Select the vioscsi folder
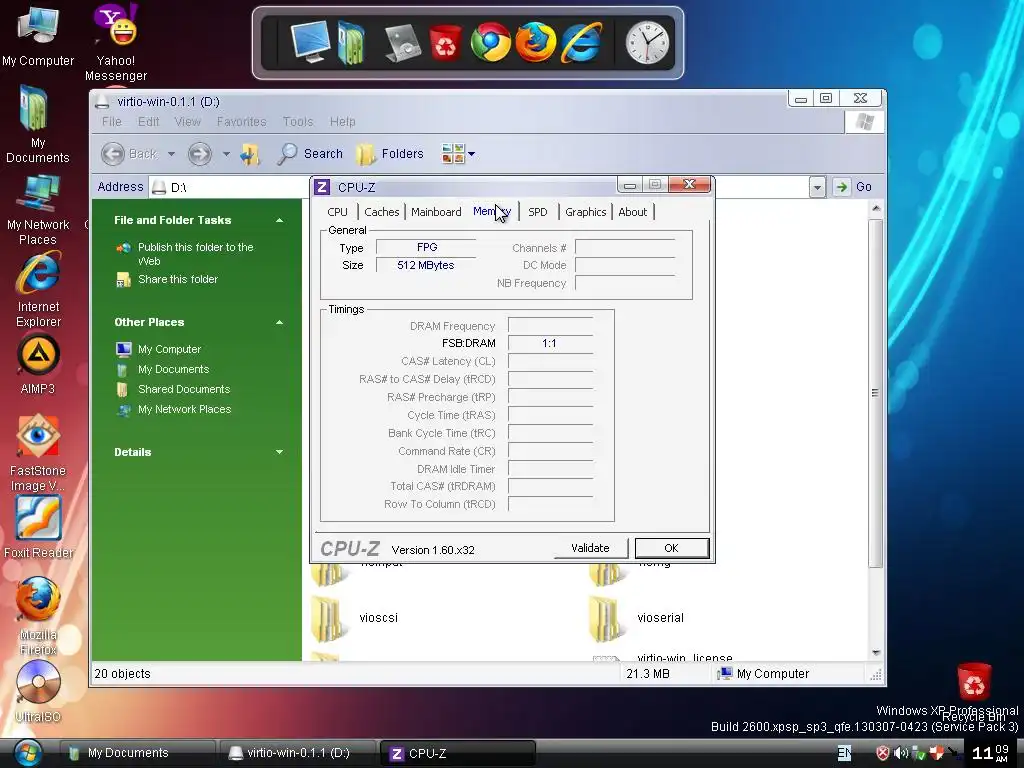This screenshot has width=1024, height=768. click(x=356, y=618)
